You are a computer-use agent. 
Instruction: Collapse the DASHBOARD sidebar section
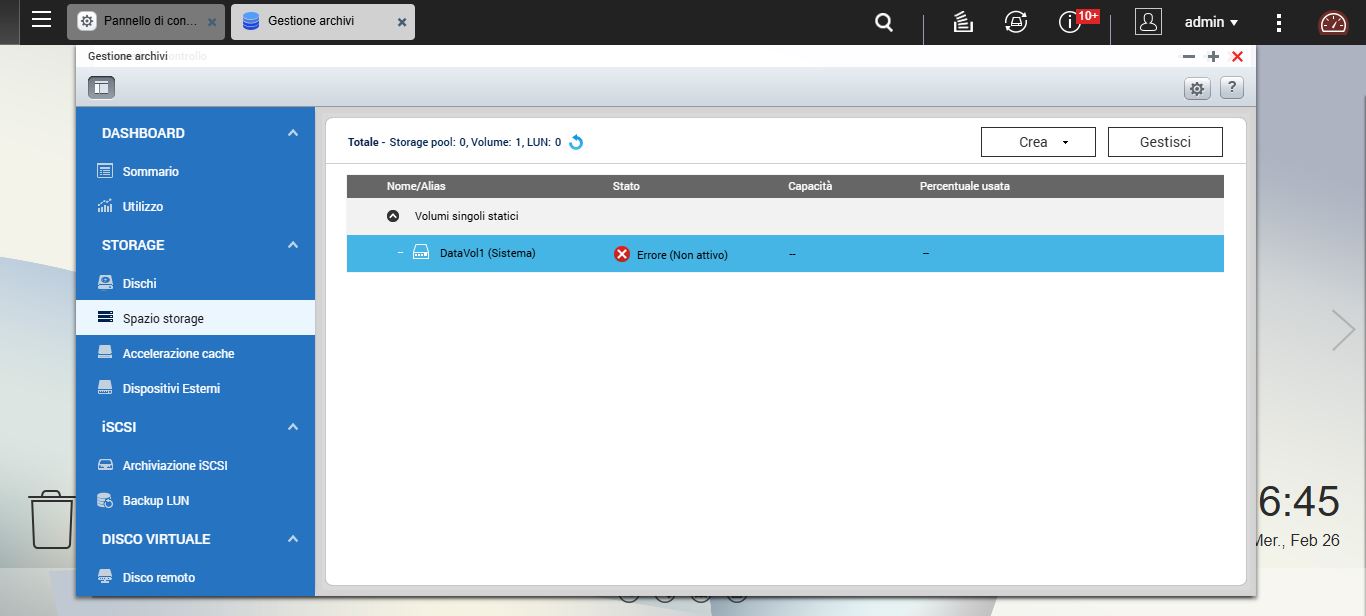point(293,133)
